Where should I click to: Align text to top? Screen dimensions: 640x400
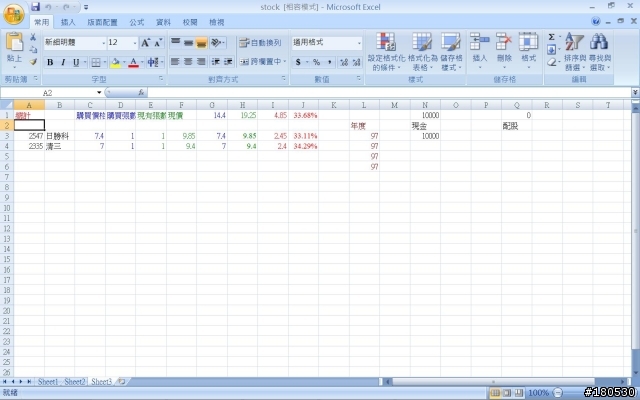176,42
